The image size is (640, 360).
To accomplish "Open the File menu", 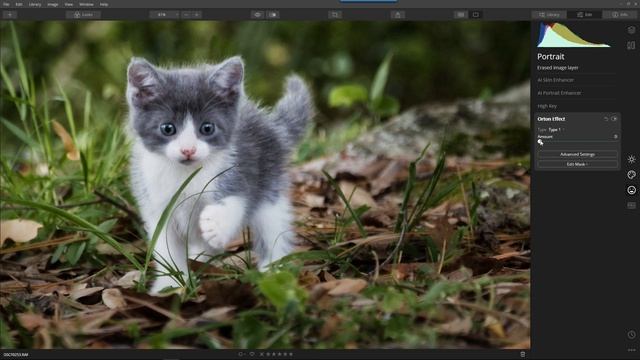I will (6, 4).
